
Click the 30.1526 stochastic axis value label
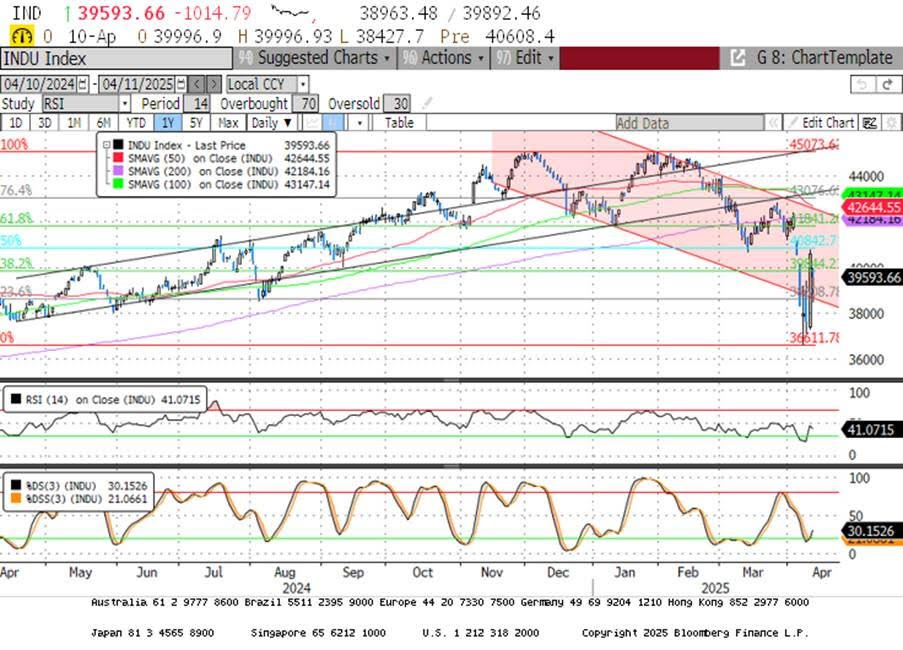871,530
